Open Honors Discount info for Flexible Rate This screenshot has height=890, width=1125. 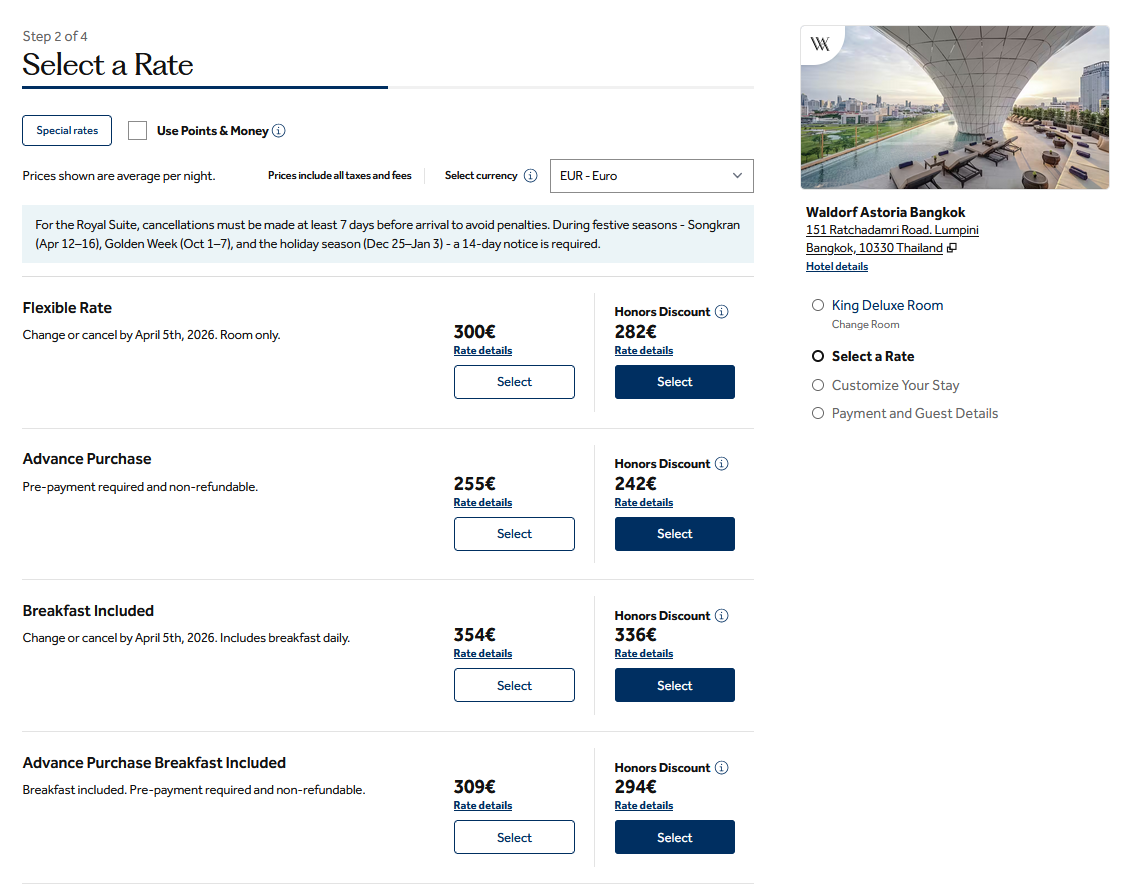tap(721, 311)
